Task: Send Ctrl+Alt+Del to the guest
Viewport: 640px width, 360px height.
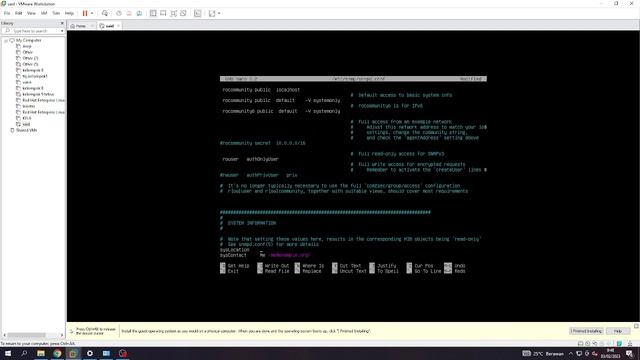Action: 105,13
